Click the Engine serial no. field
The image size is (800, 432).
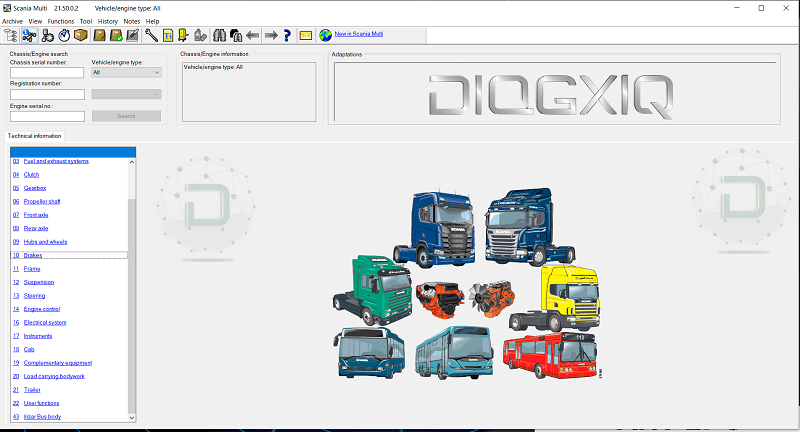(x=47, y=116)
